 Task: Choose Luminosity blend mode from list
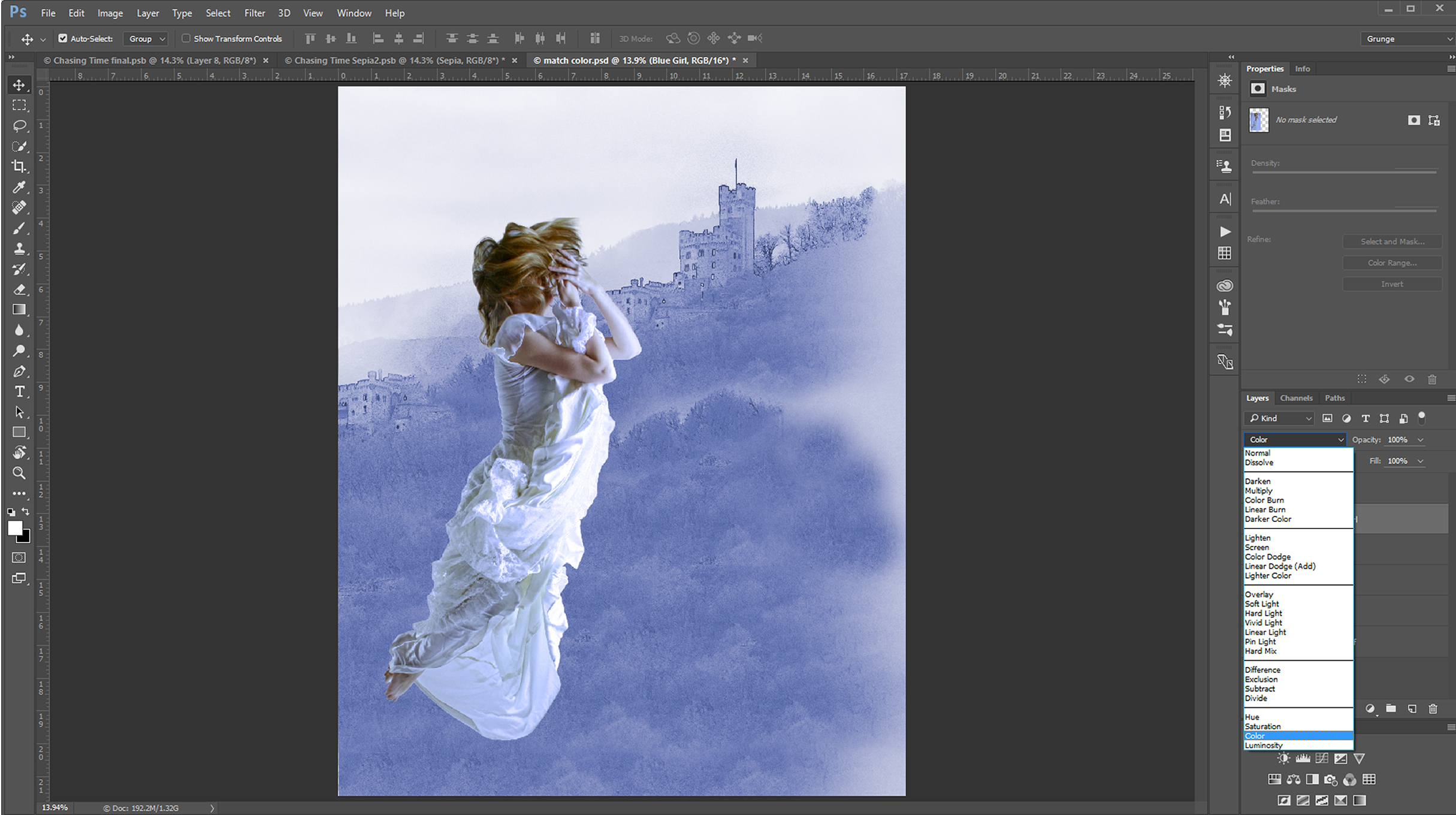coord(1264,745)
